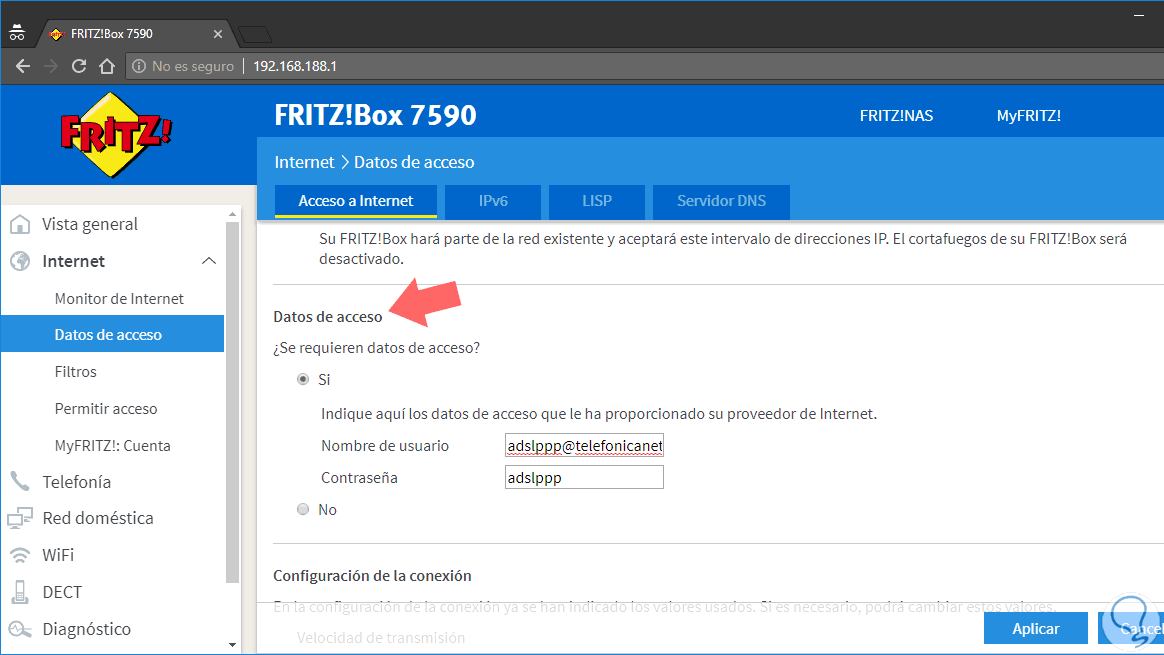This screenshot has width=1164, height=655.
Task: Click the Contraseña field
Action: click(584, 478)
